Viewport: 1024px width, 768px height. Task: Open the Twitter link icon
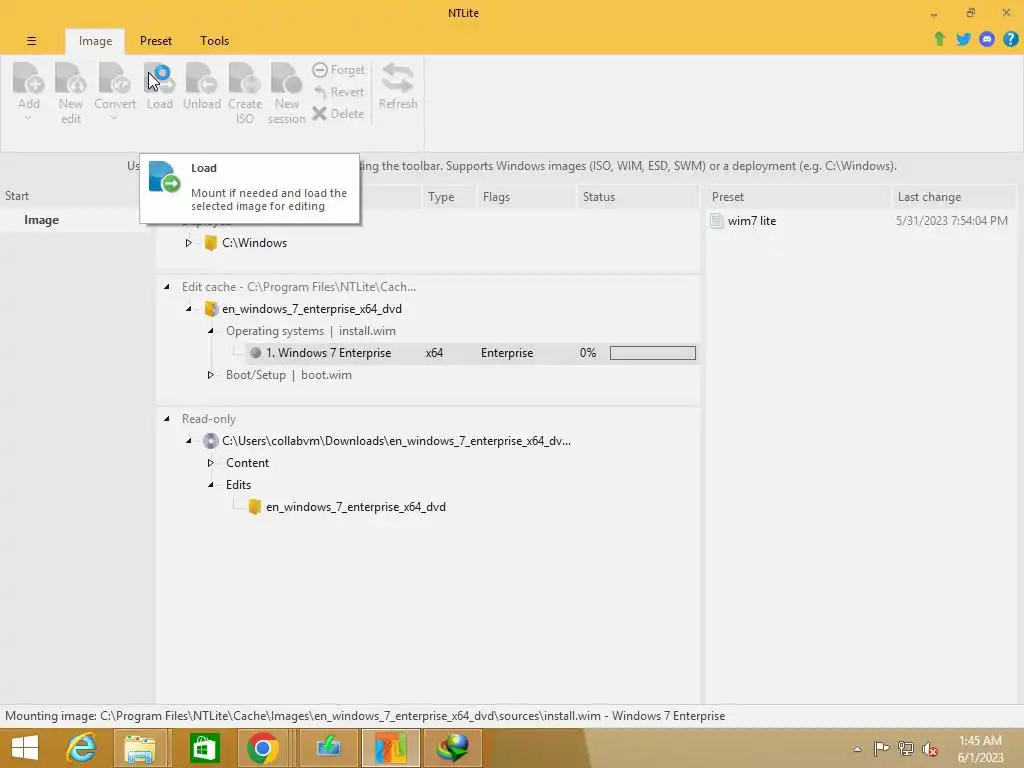tap(963, 39)
